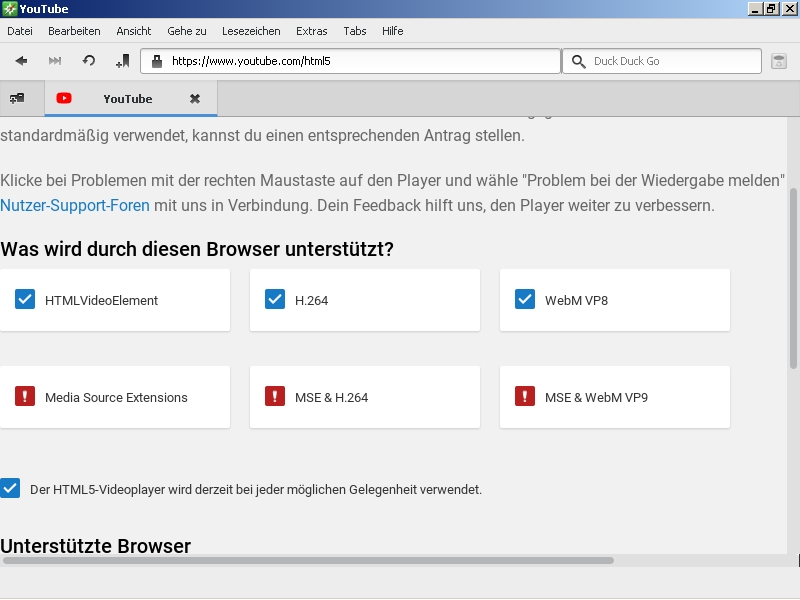Screen dimensions: 800x600
Task: Click the Media Source Extensions warning icon
Action: click(25, 397)
